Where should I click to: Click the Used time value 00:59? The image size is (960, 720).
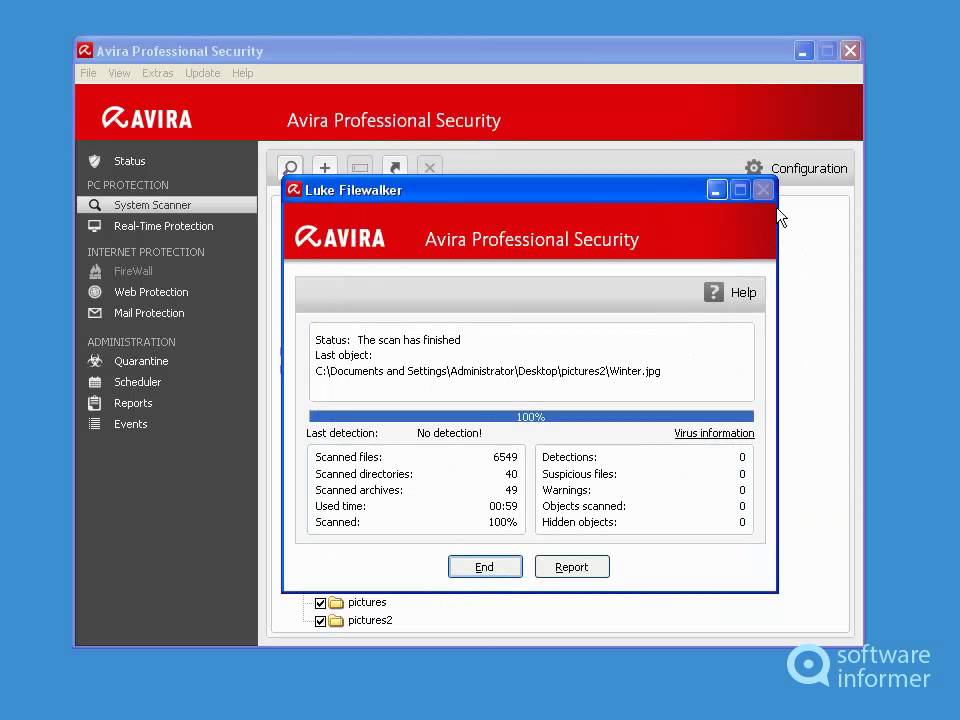click(503, 506)
